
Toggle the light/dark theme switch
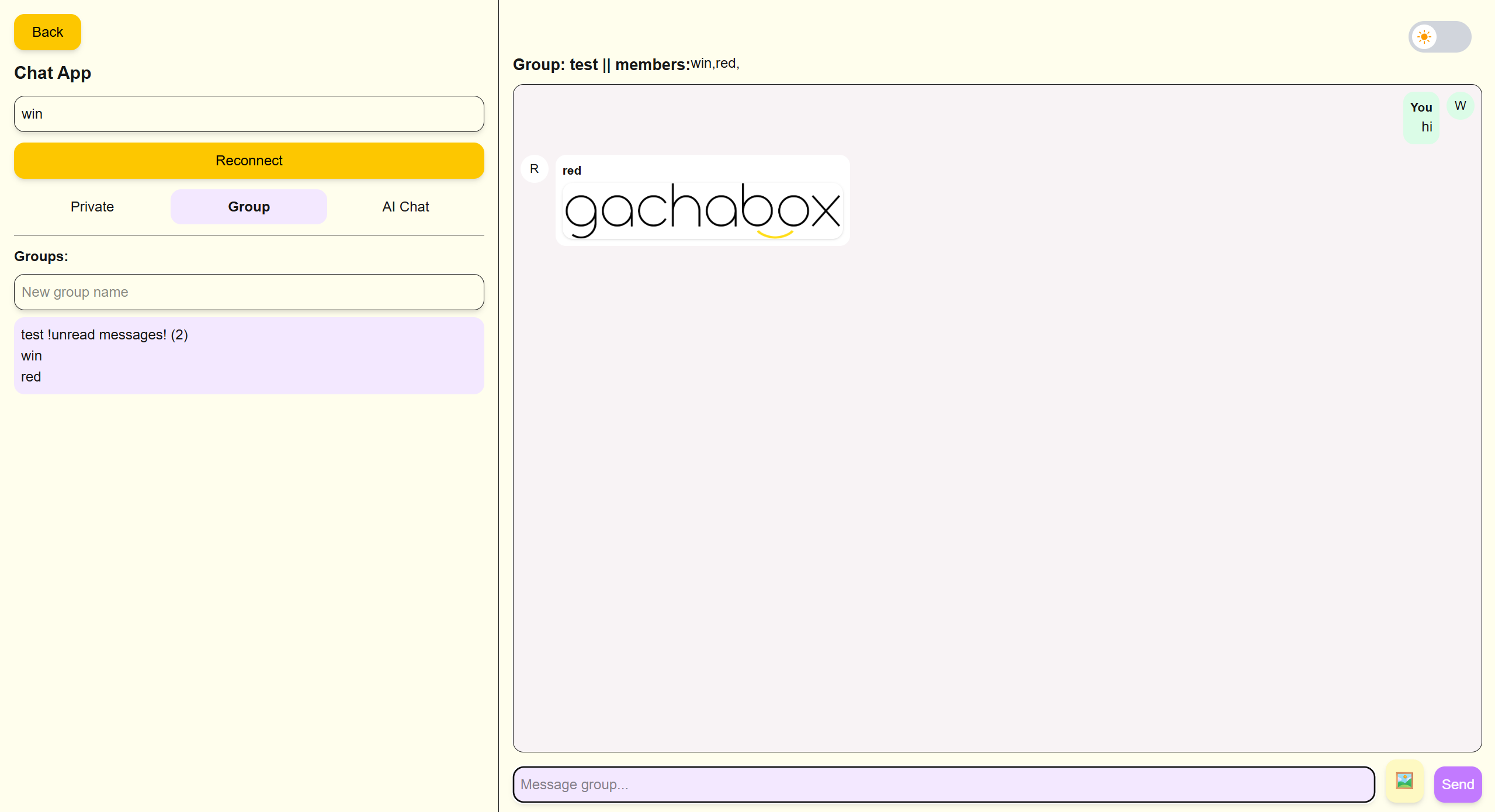[1439, 37]
